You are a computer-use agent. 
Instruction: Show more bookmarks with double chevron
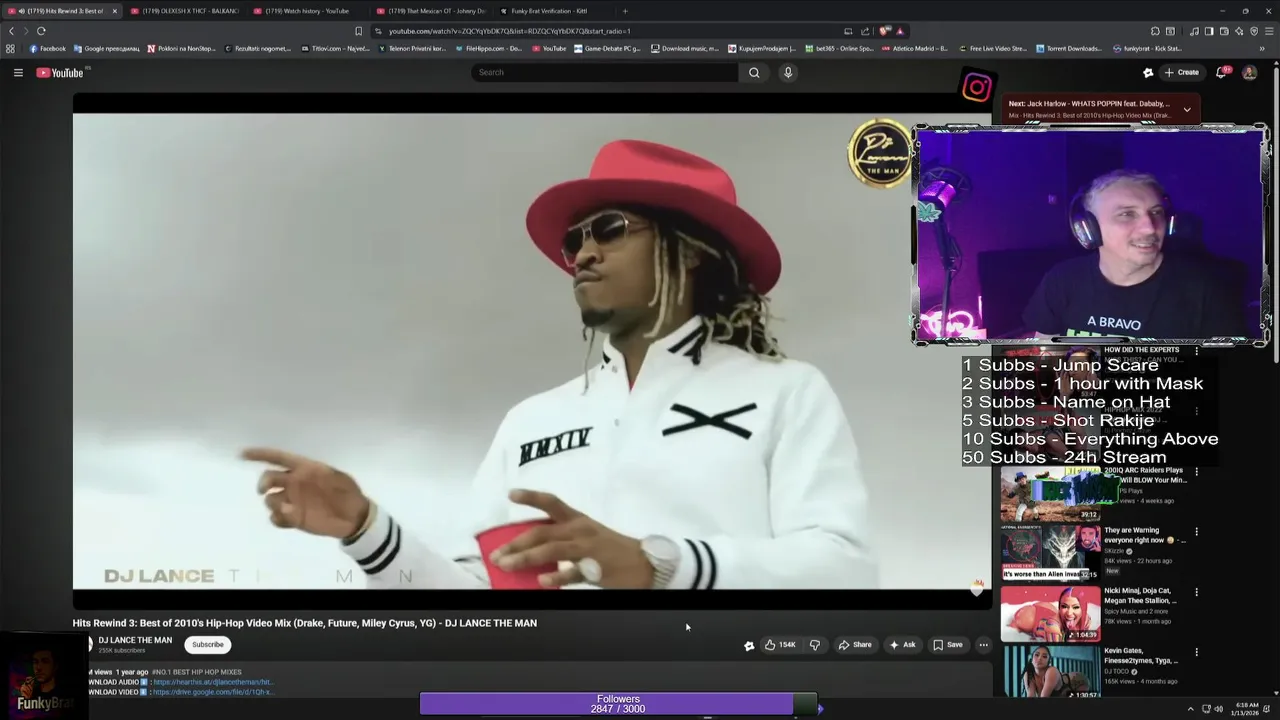[x=1262, y=48]
